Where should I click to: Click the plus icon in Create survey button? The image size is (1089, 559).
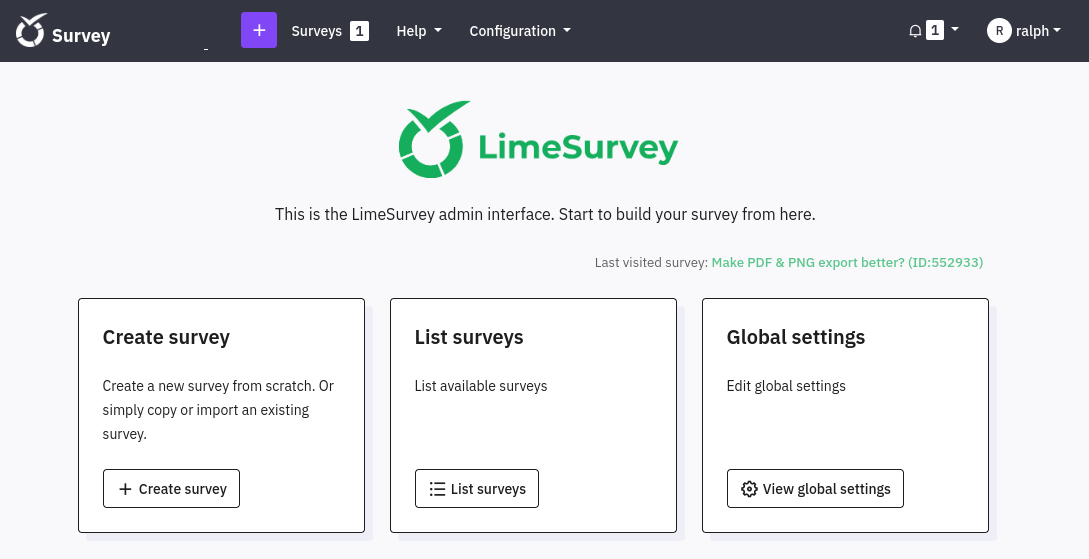click(125, 489)
